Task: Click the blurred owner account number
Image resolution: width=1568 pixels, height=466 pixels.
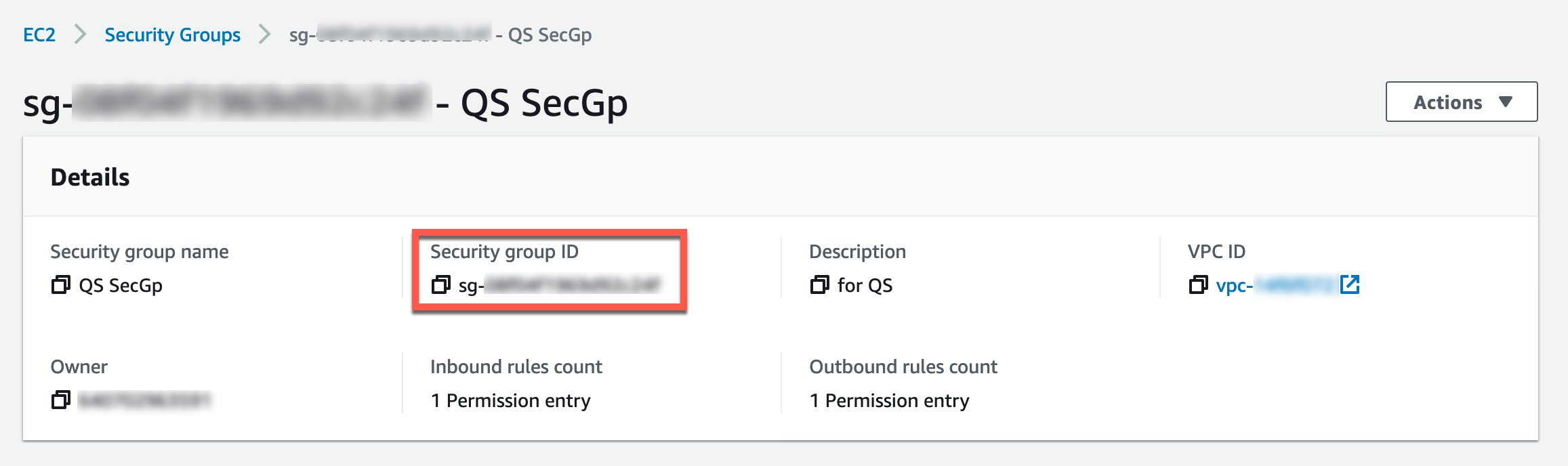Action: (x=144, y=400)
